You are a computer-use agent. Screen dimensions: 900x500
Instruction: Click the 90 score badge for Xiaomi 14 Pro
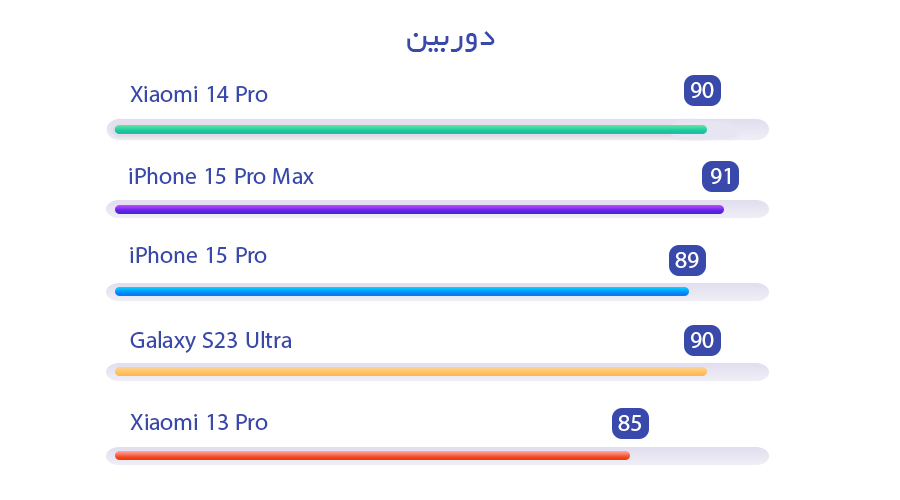[x=702, y=91]
